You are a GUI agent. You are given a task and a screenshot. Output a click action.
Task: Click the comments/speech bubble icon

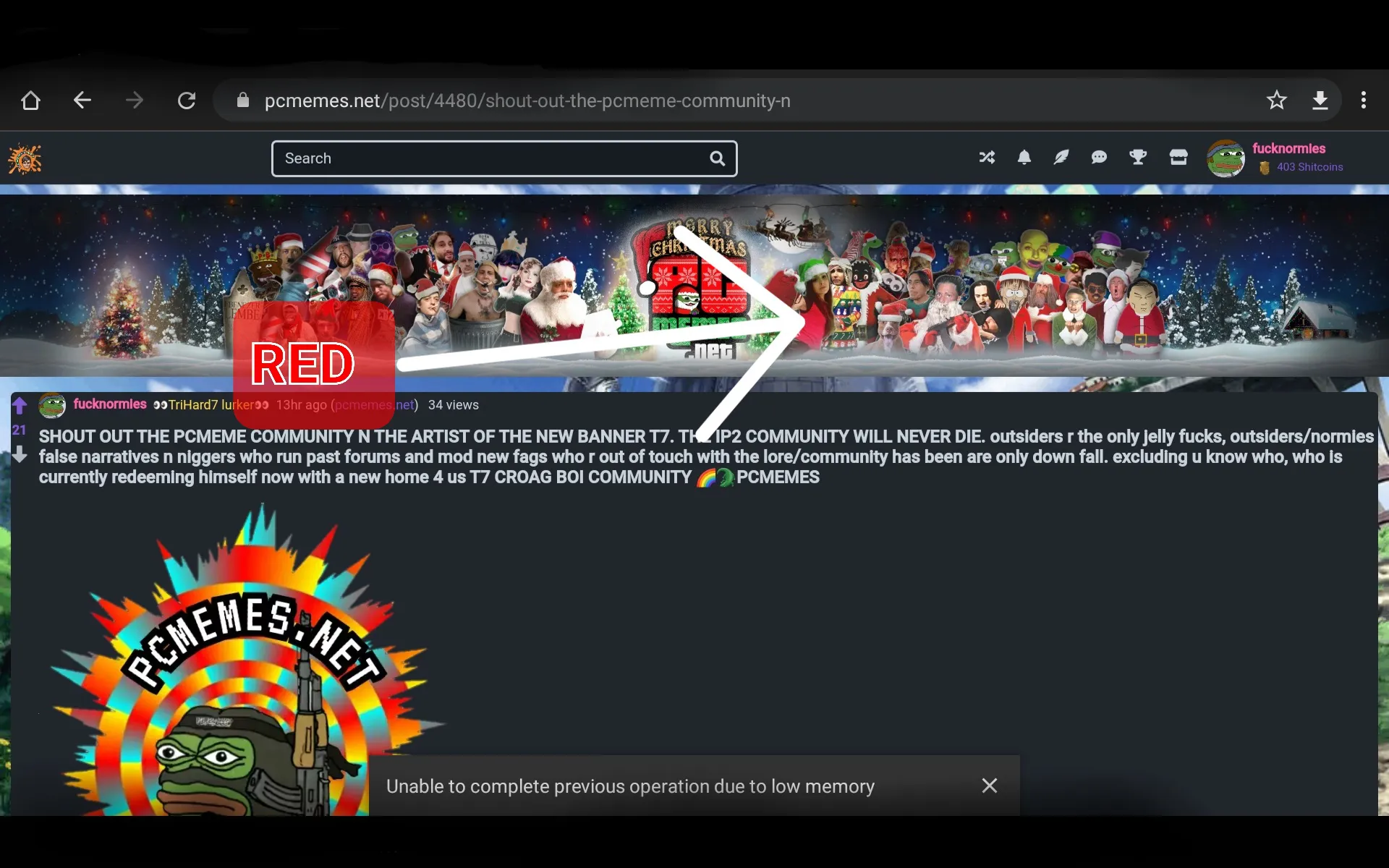pyautogui.click(x=1099, y=158)
